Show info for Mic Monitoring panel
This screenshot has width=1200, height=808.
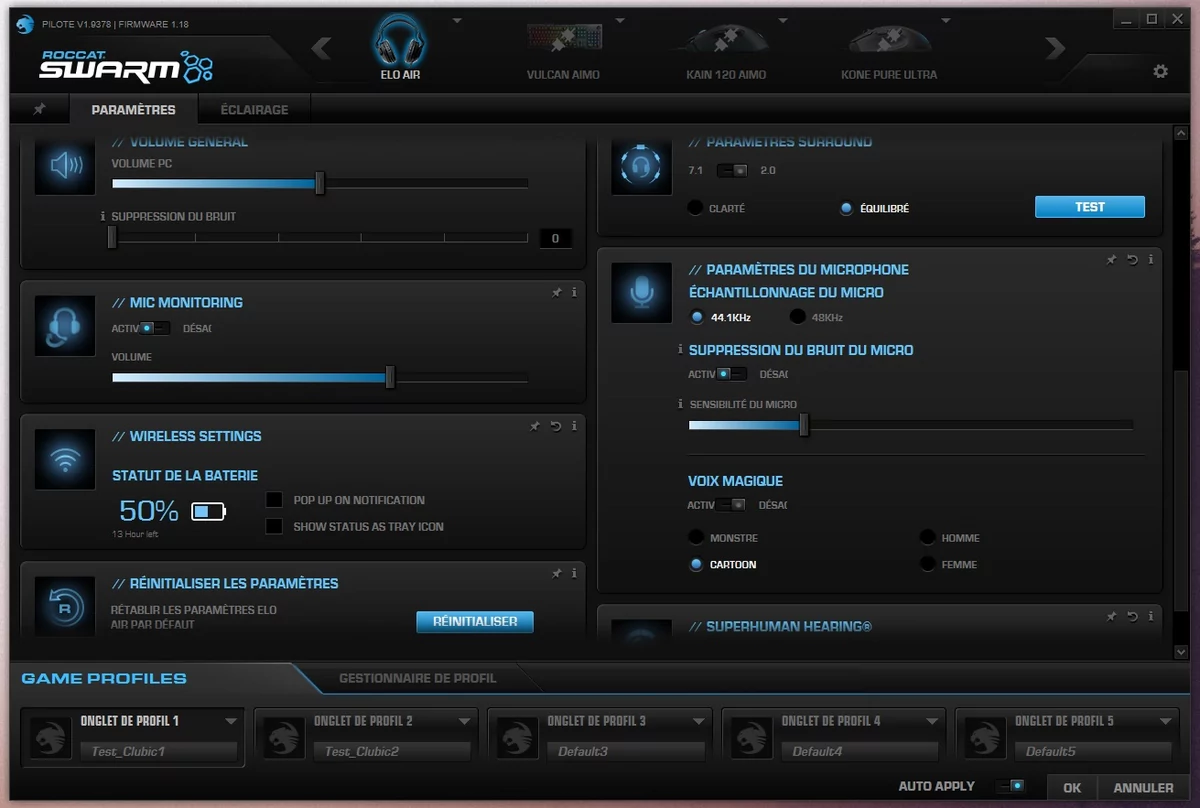click(x=574, y=293)
